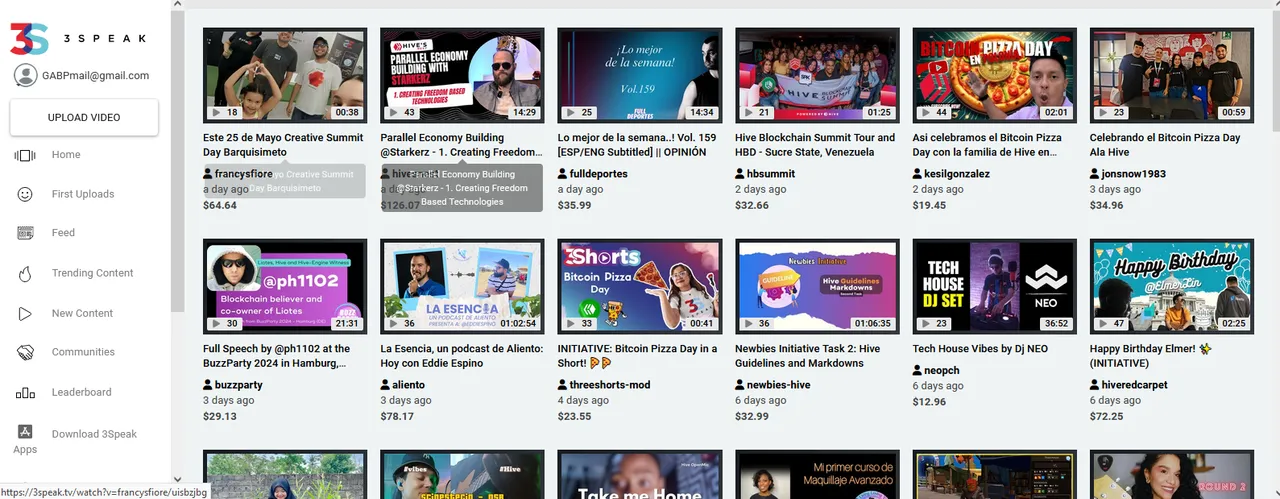Click the author icon next to threeshorts-mod
This screenshot has width=1280, height=499.
[x=563, y=385]
